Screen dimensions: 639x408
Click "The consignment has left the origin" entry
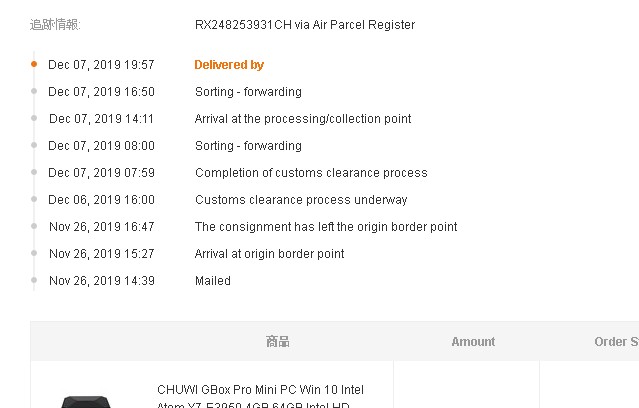pyautogui.click(x=326, y=227)
